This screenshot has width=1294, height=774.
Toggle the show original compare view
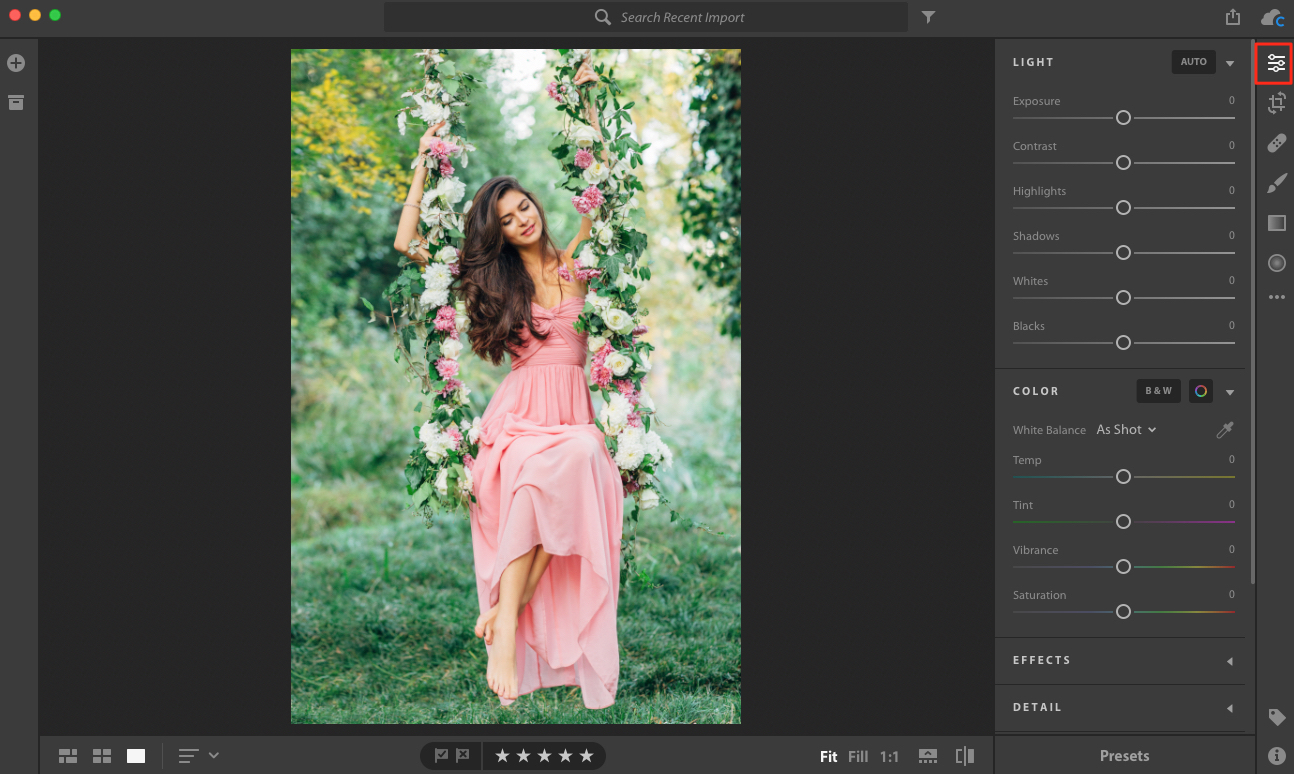[965, 756]
